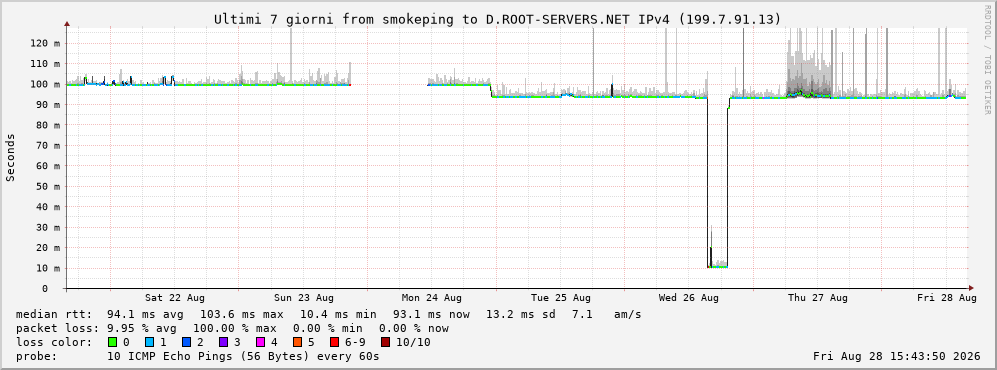Click the magenta loss color 4 swatch
This screenshot has width=997, height=370.
(261, 342)
